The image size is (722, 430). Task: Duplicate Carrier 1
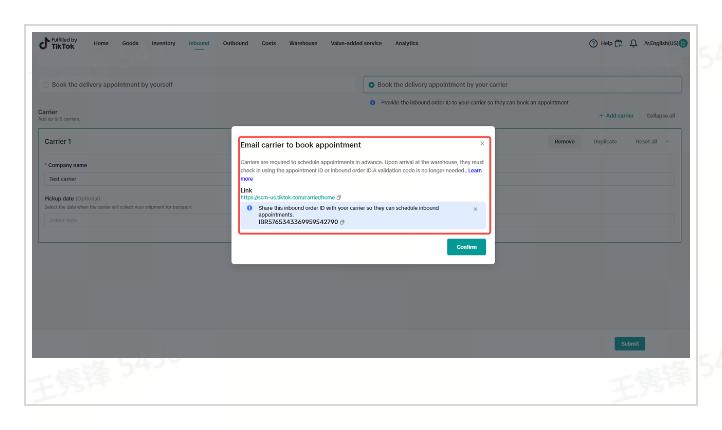click(605, 142)
